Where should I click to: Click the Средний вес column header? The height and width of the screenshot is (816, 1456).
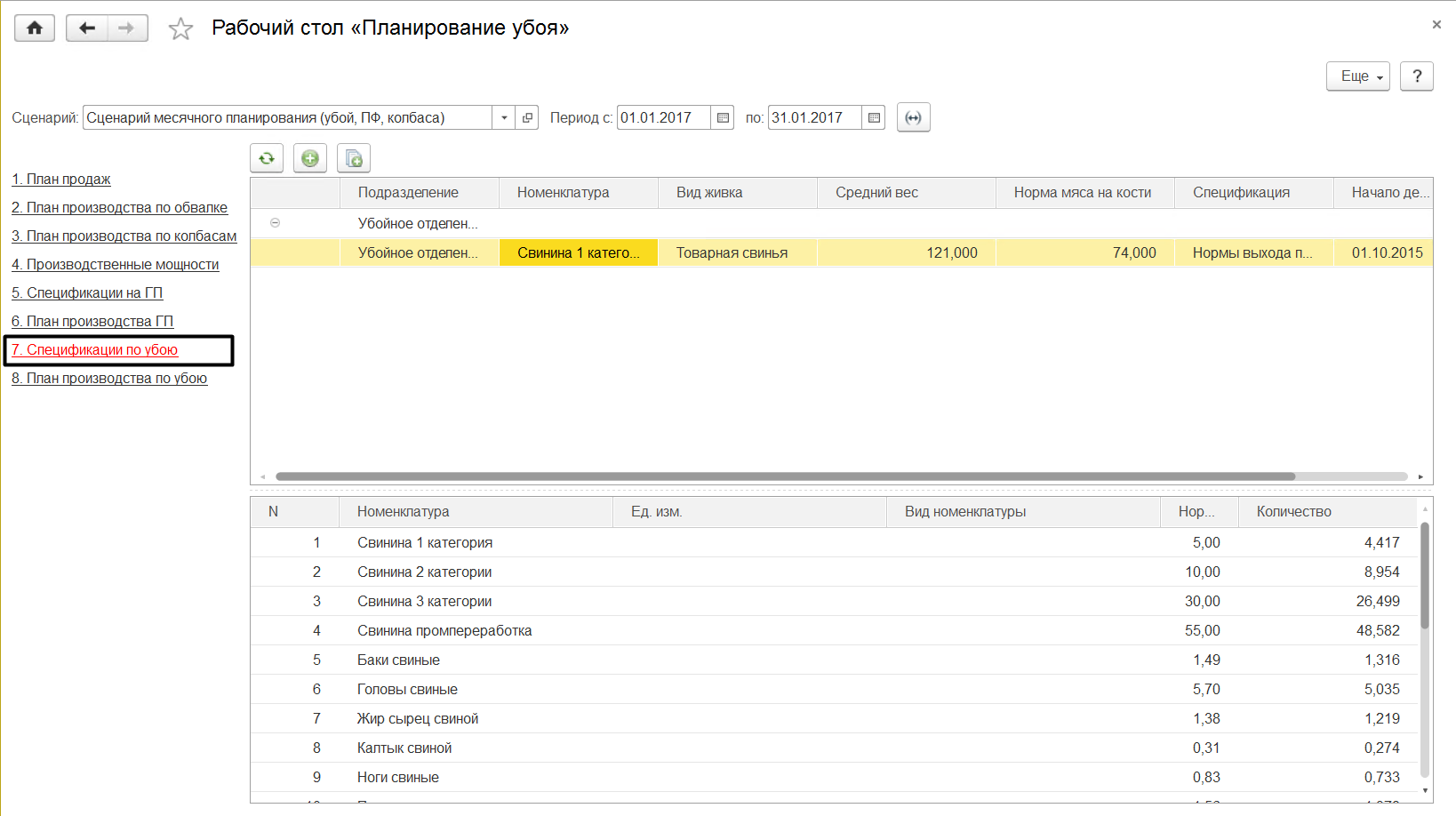point(907,193)
